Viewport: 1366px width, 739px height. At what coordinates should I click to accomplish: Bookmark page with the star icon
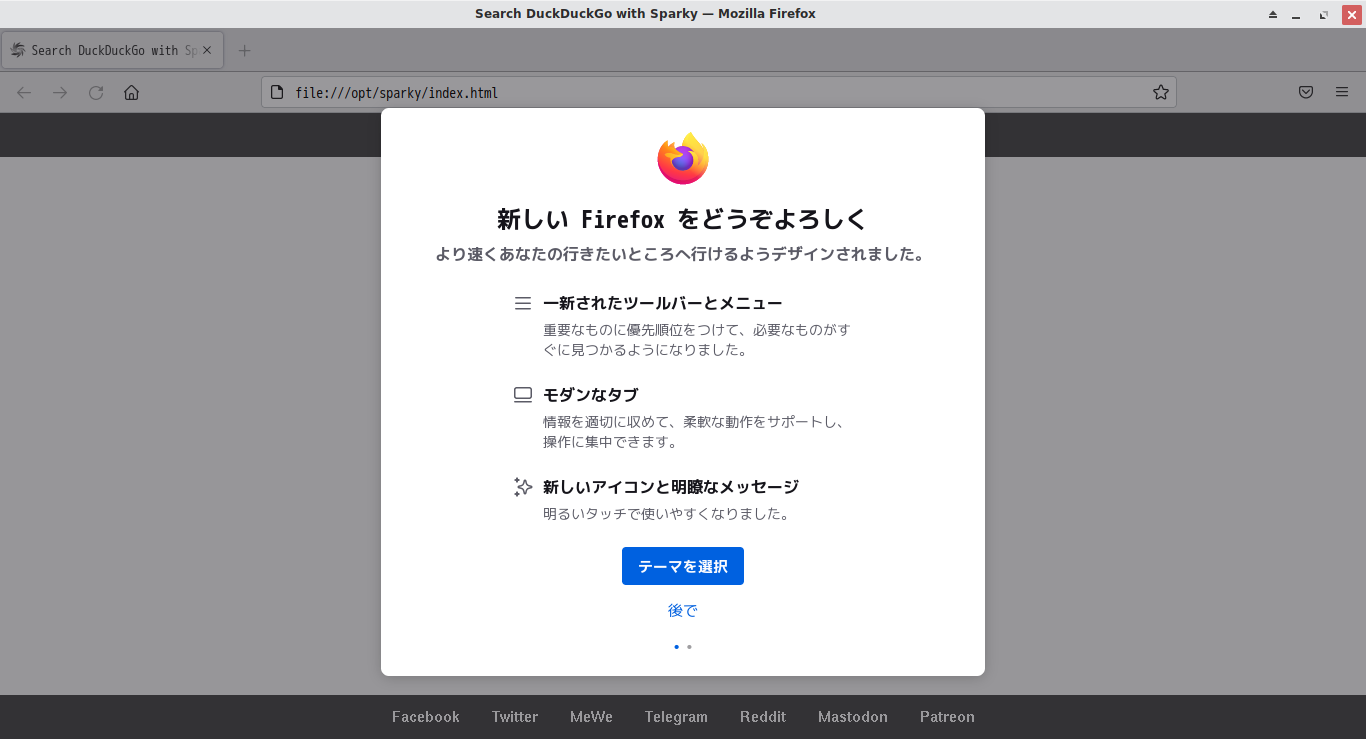(1160, 92)
